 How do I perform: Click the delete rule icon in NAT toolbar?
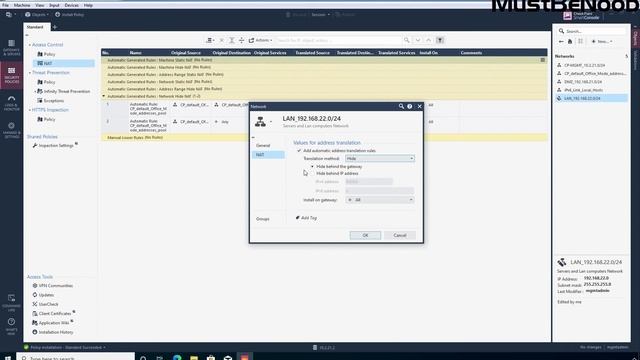[x=222, y=40]
